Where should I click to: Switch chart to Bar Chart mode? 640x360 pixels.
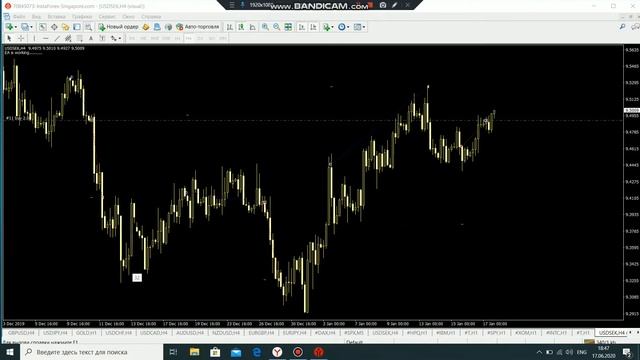[x=230, y=27]
